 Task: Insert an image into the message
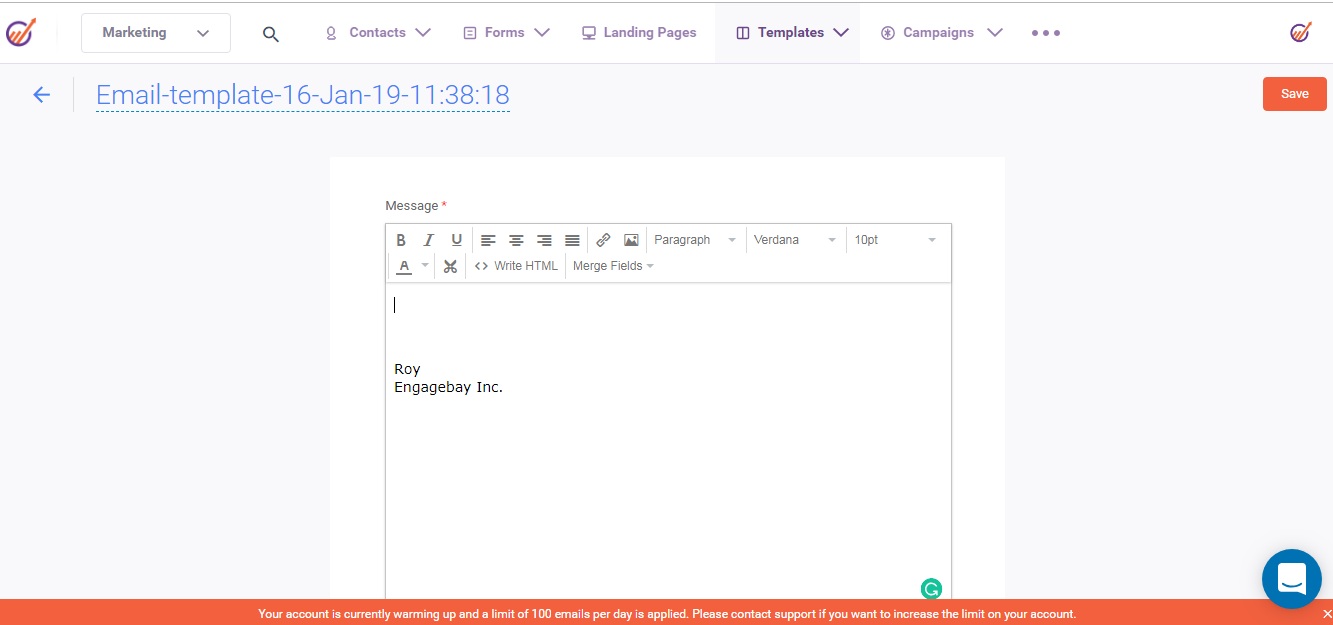[x=631, y=240]
